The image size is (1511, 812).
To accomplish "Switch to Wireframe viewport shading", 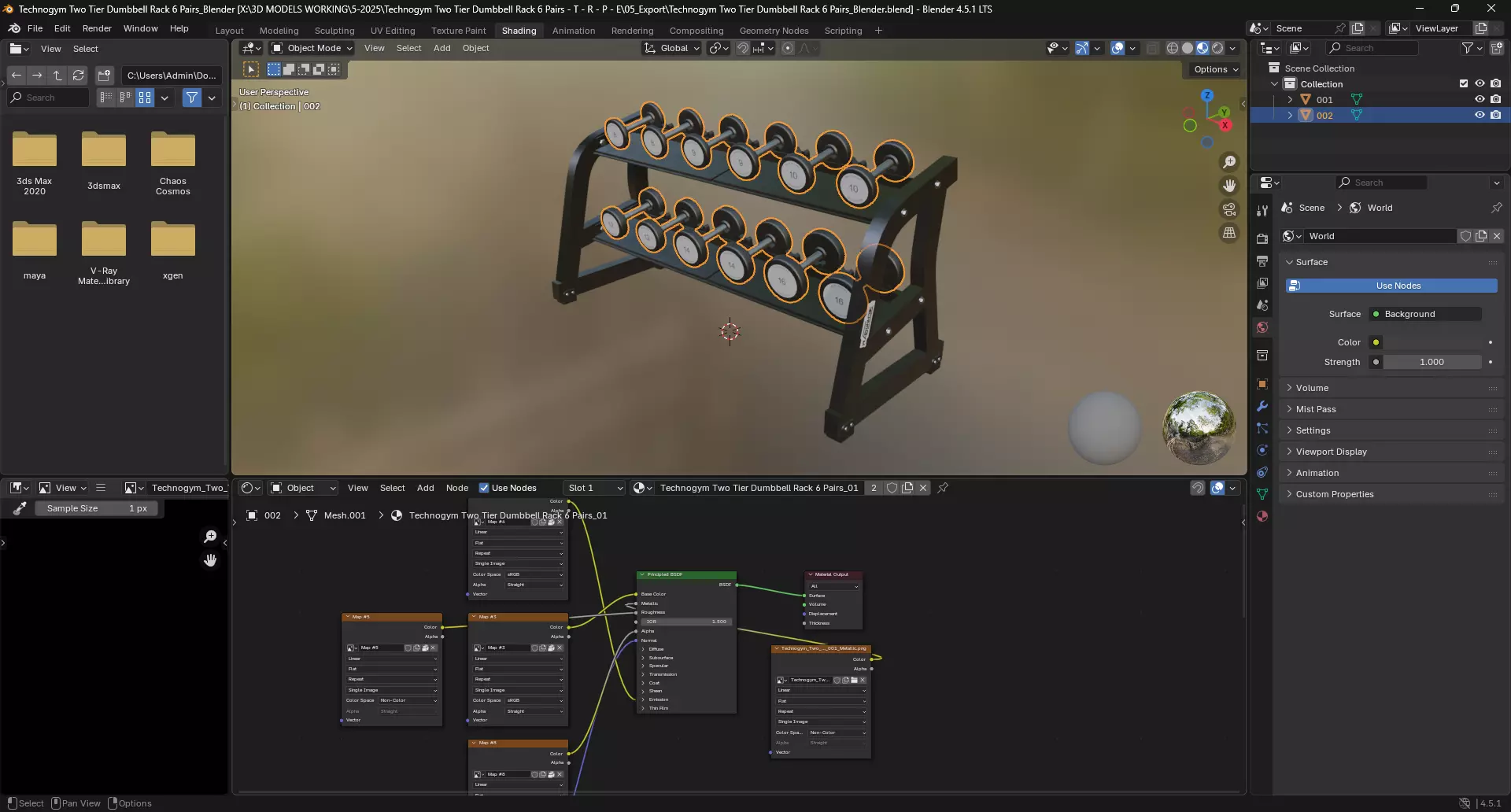I will [x=1172, y=48].
